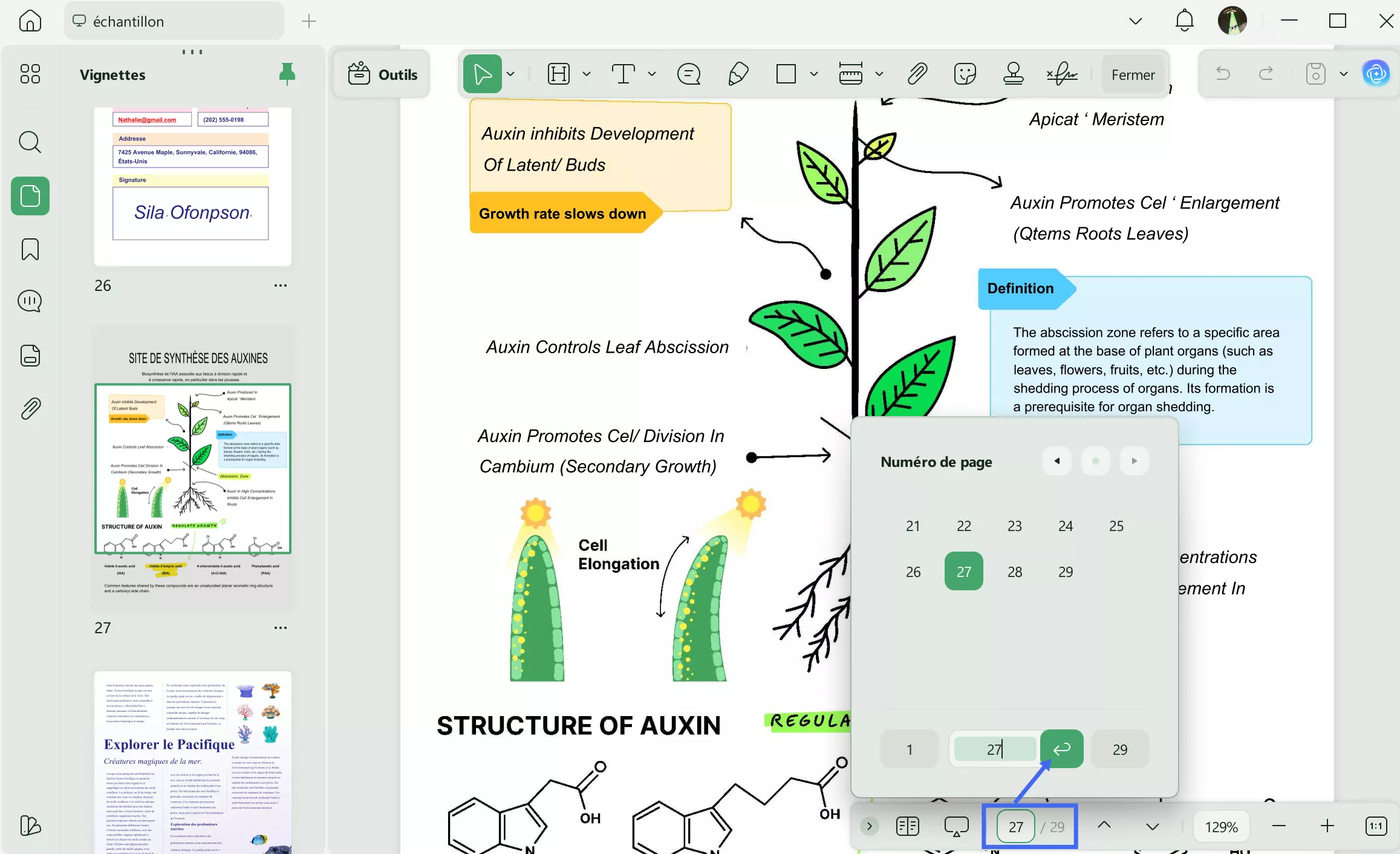Expand the text tool dropdown arrow
This screenshot has height=854, width=1400.
[652, 74]
